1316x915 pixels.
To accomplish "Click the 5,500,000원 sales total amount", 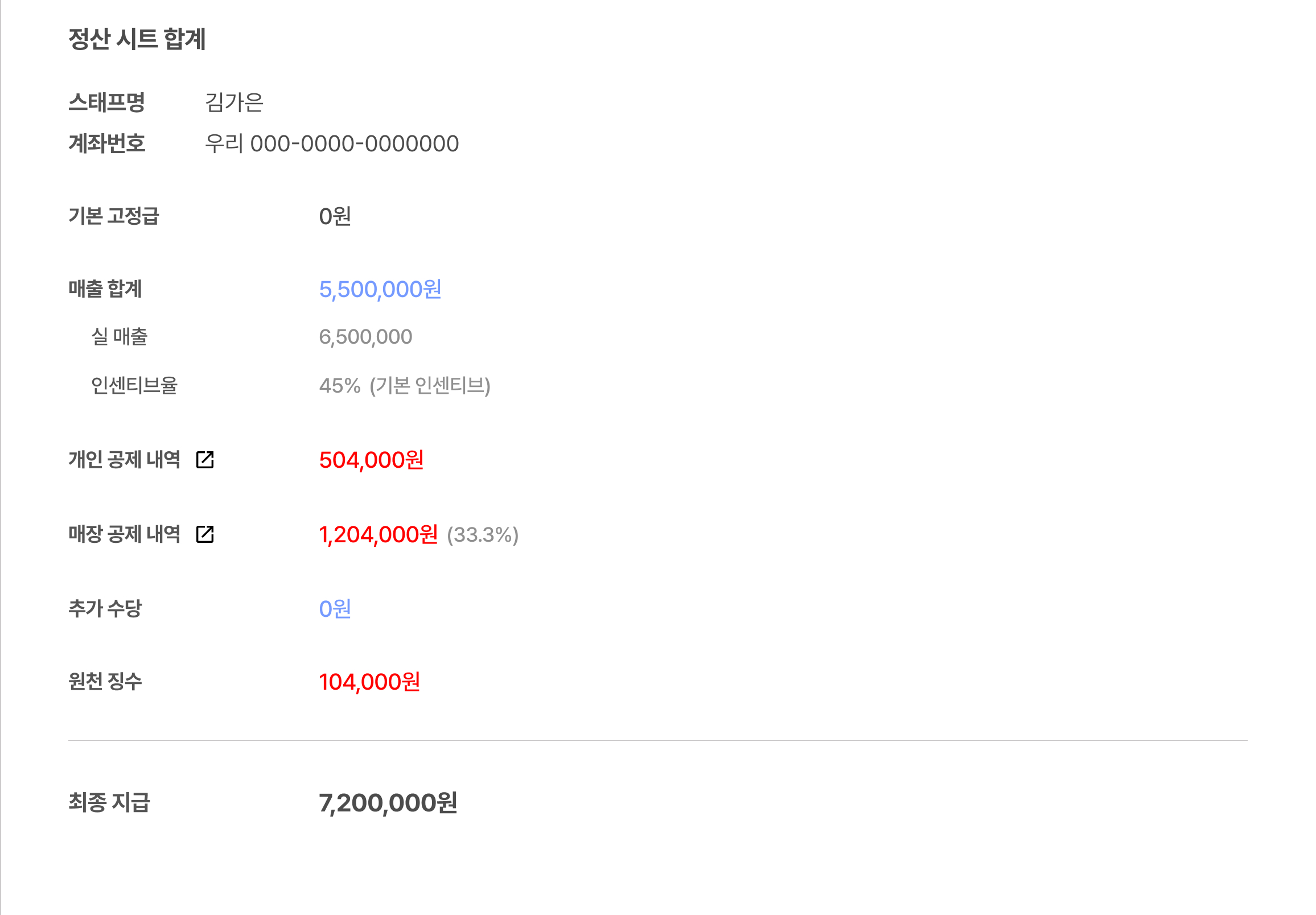I will click(380, 289).
